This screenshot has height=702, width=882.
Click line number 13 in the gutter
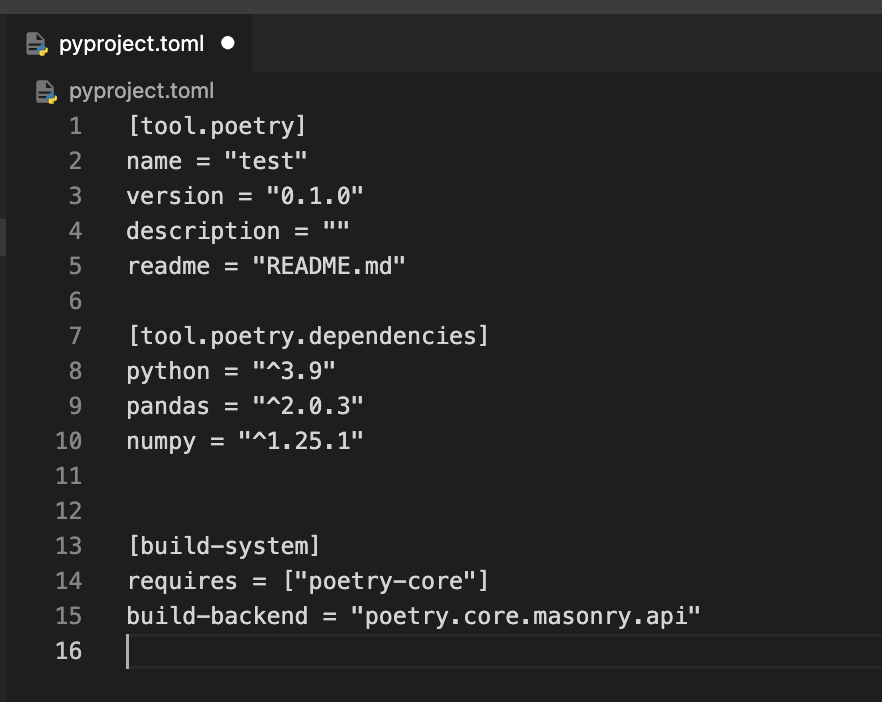pos(69,546)
